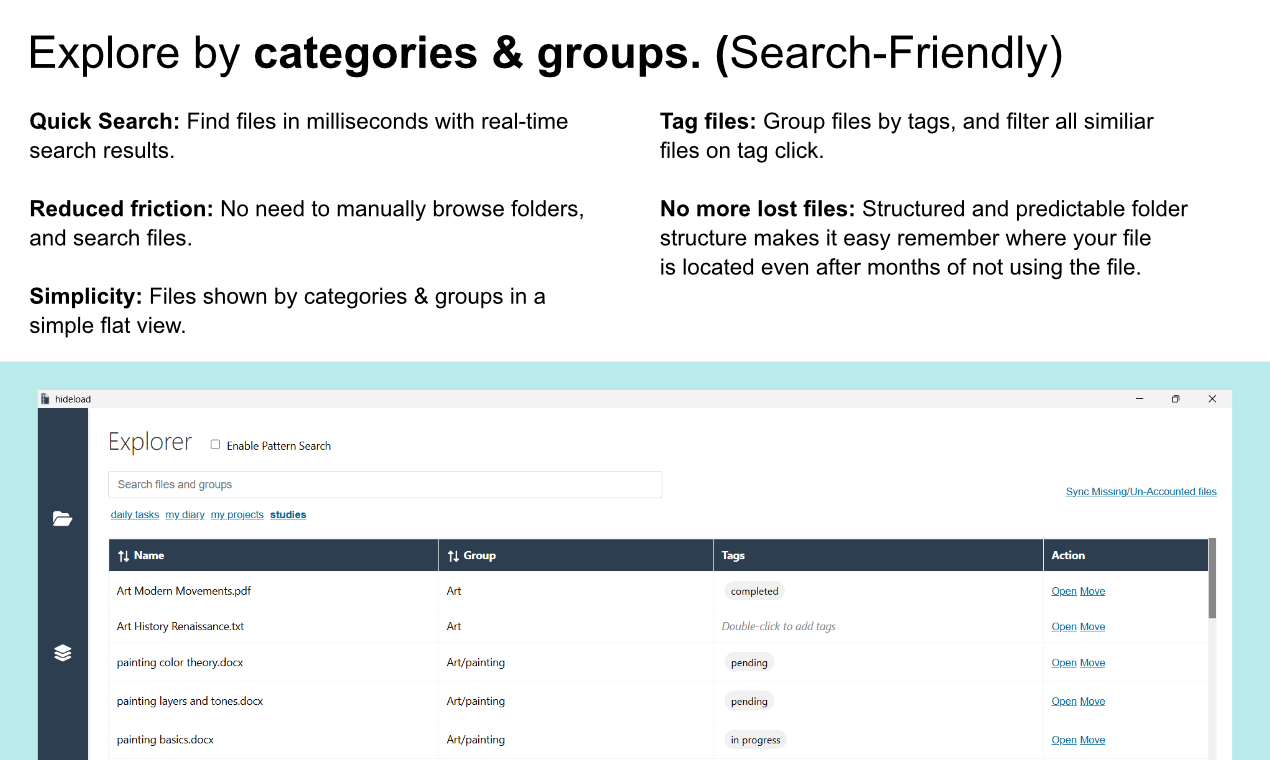Viewport: 1270px width, 760px height.
Task: Sort by Group column arrows icon
Action: 453,556
